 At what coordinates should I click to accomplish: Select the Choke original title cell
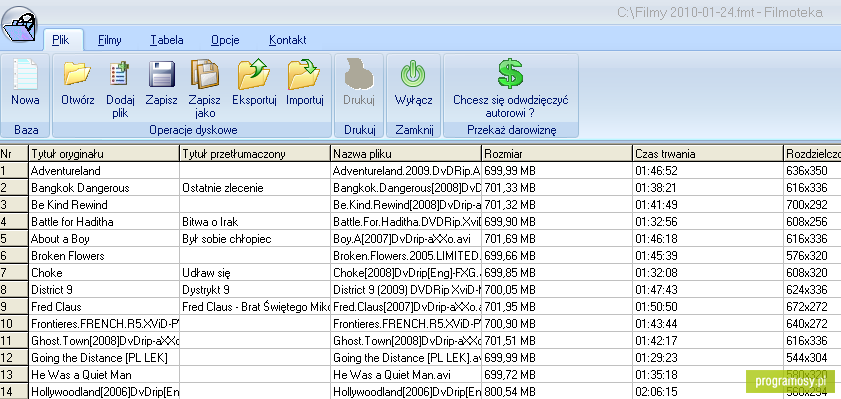[104, 273]
